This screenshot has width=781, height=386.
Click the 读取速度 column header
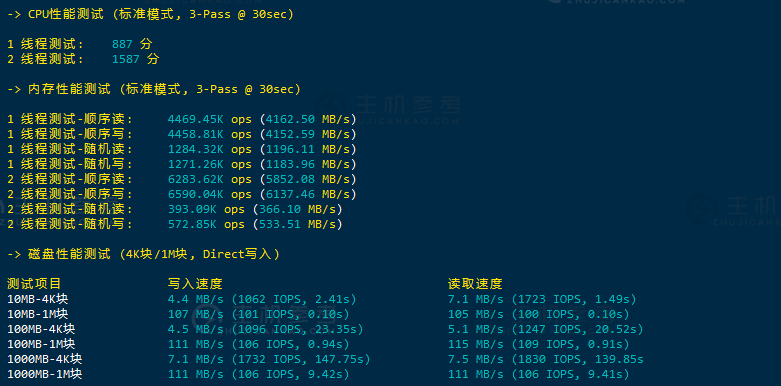tap(475, 284)
